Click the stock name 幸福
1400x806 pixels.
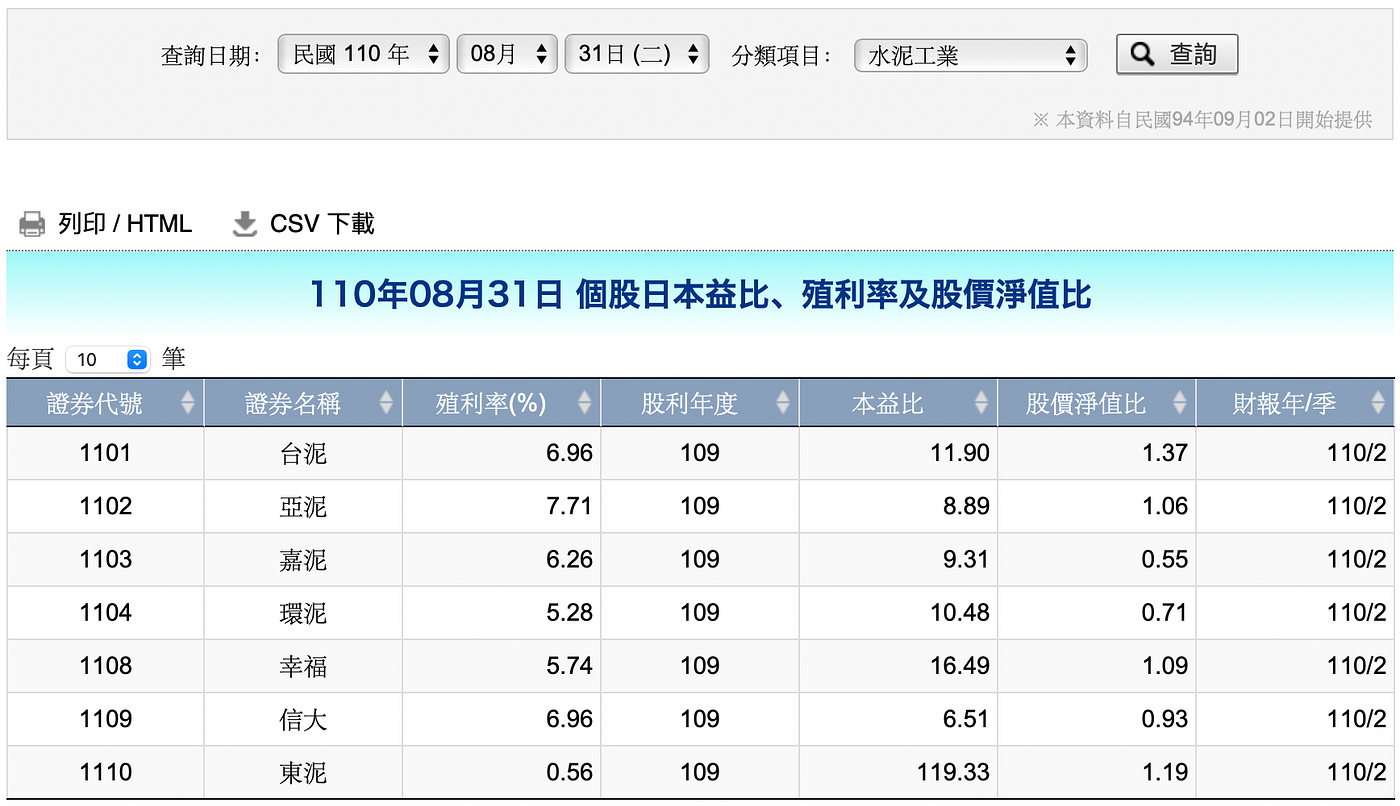point(303,666)
